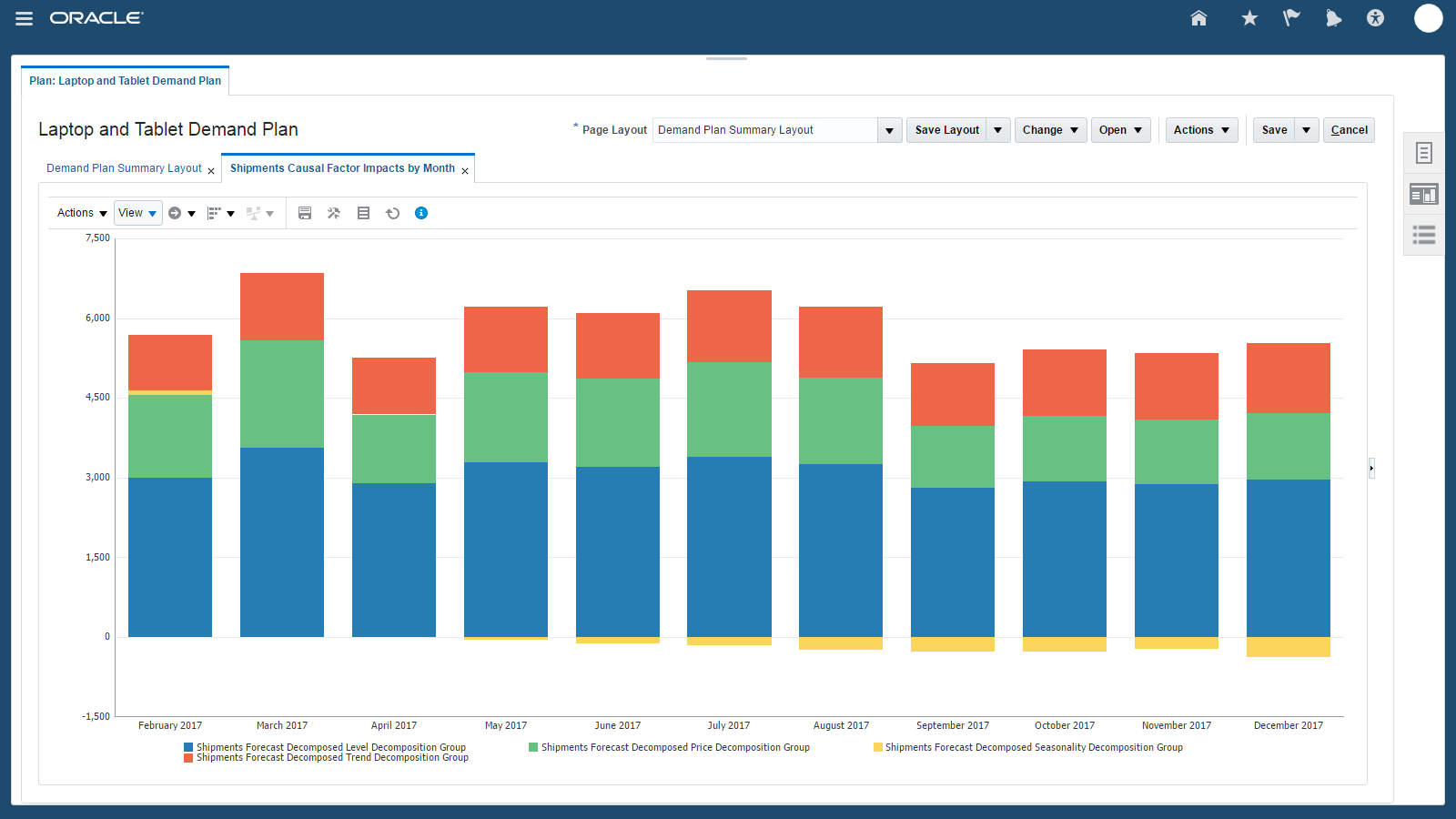
Task: Click the March 2017 blue Level bar
Action: point(282,541)
